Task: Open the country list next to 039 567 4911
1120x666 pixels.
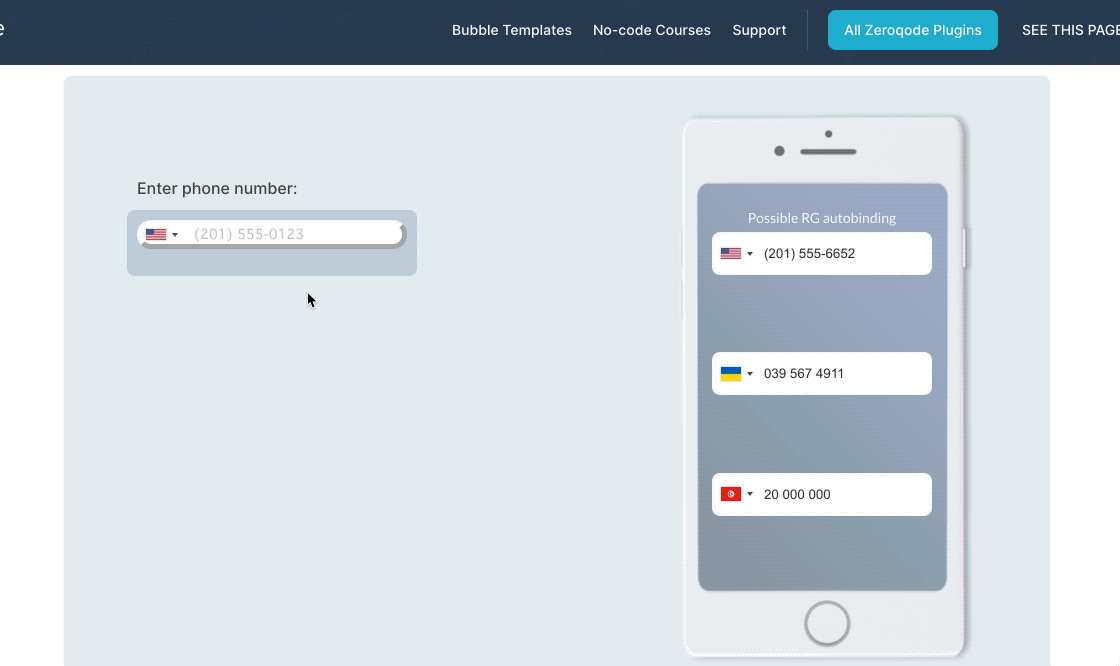Action: coord(751,374)
